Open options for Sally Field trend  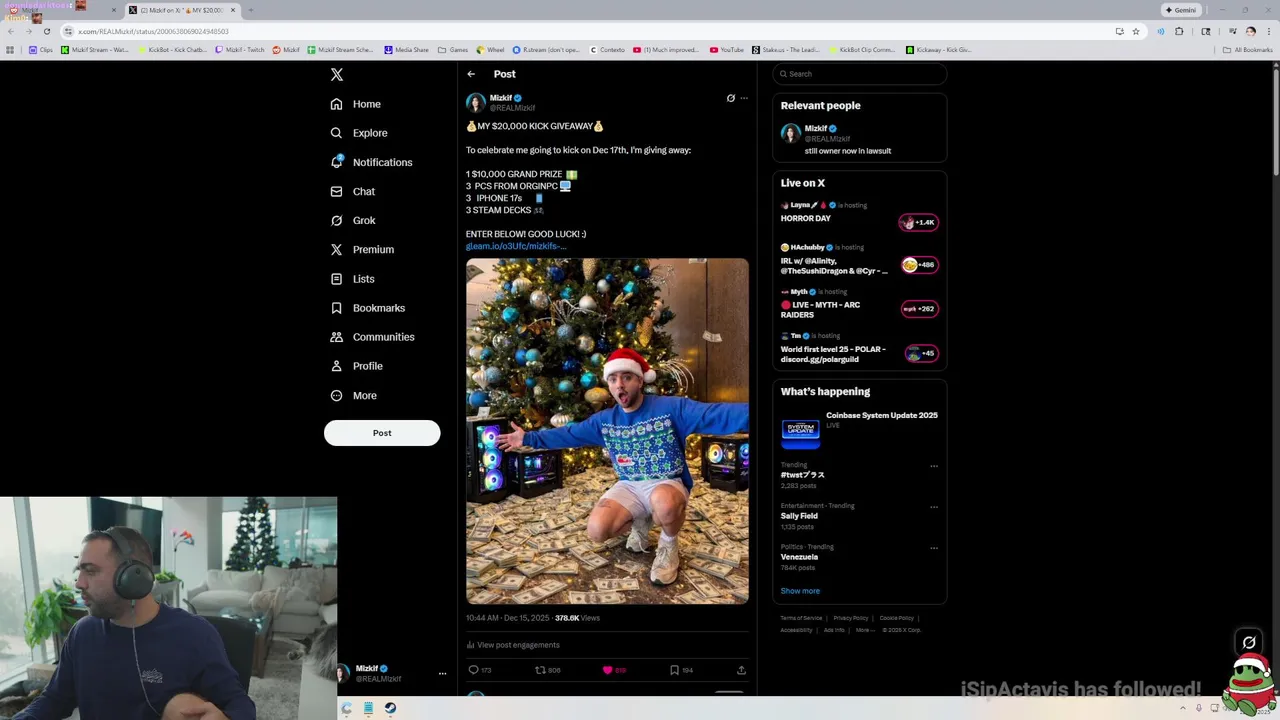934,507
